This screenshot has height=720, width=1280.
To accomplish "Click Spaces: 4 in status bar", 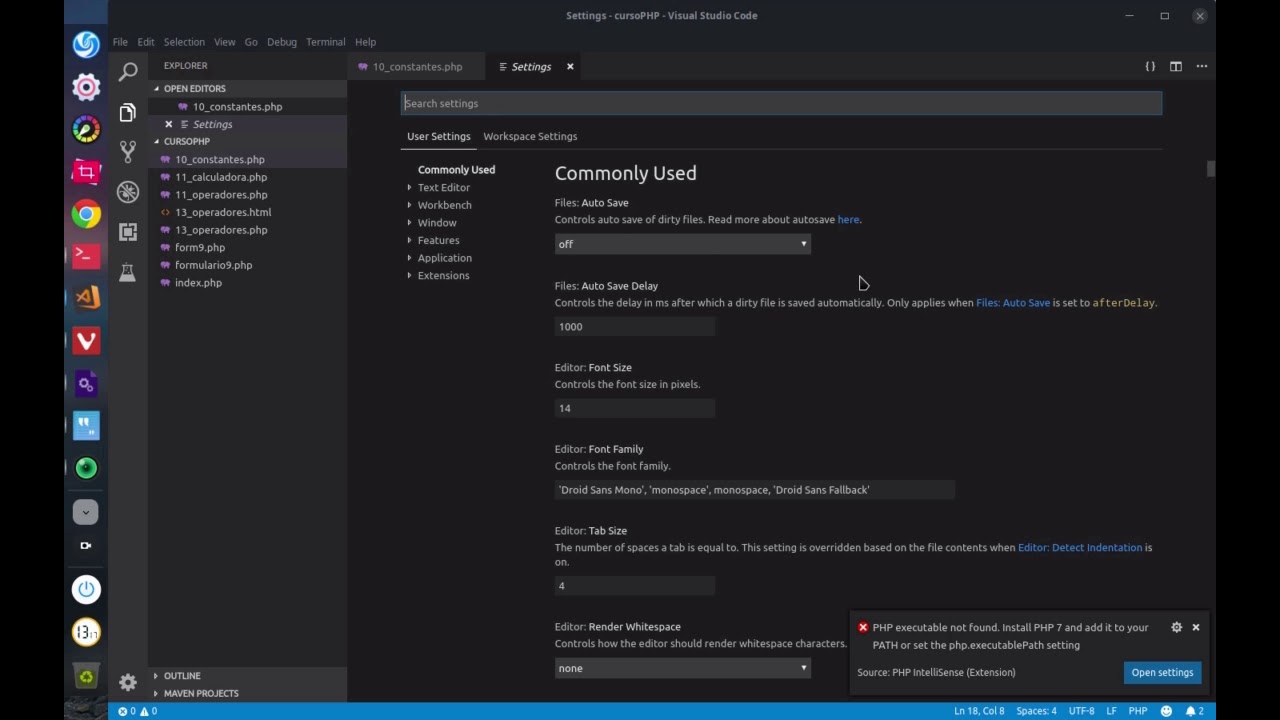I will click(x=1036, y=711).
